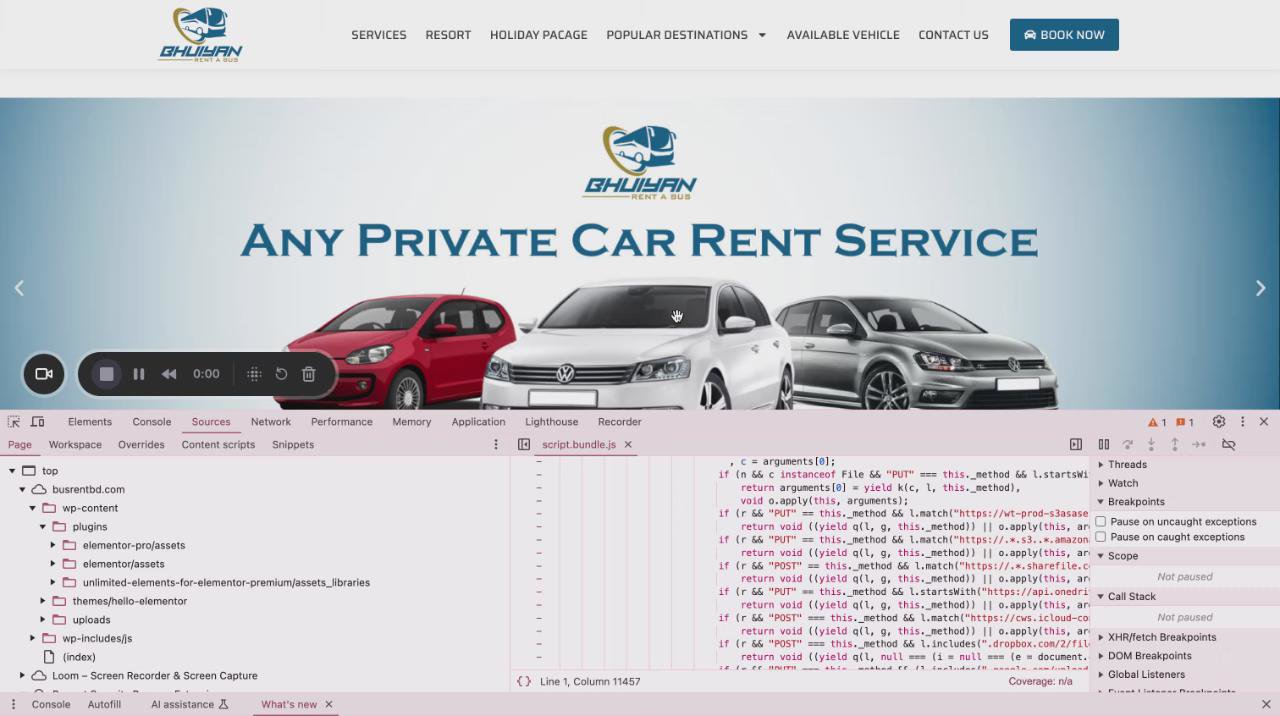Stop the Loom recording

click(x=107, y=374)
